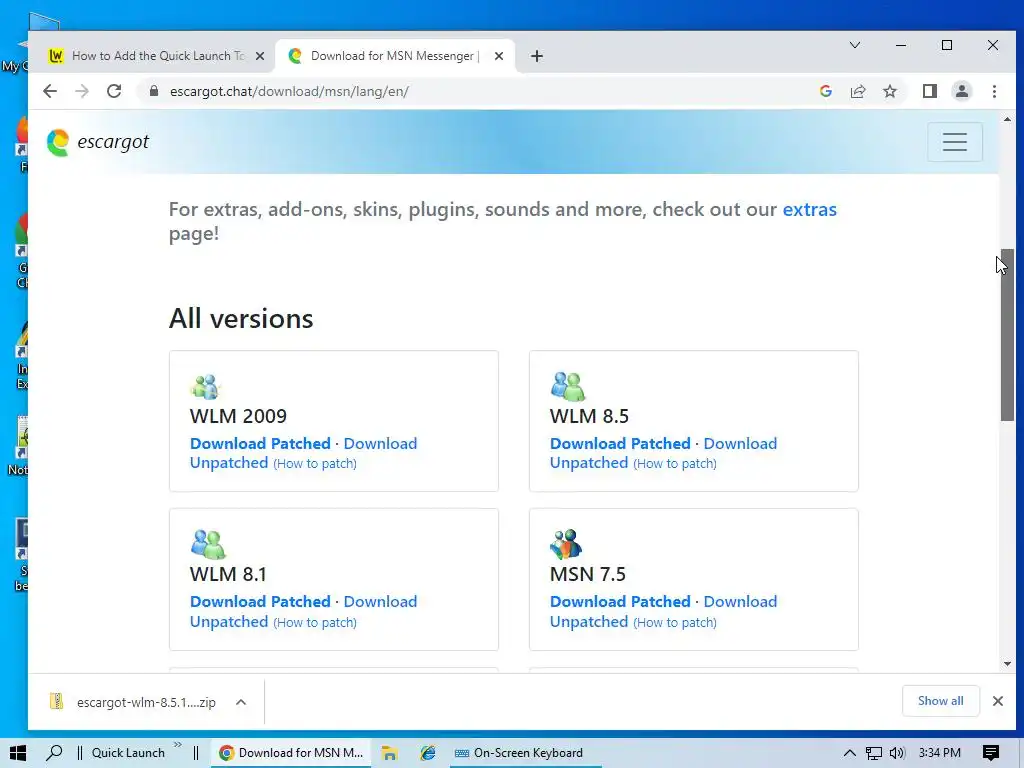Click the browser forward arrow

(82, 91)
